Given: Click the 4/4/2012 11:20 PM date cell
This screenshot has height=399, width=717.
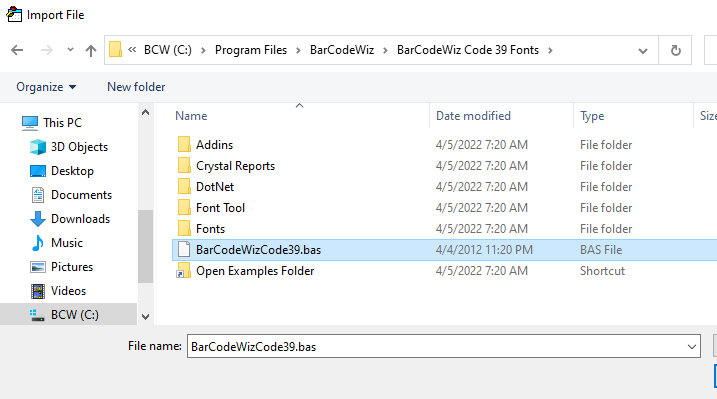Looking at the screenshot, I should tap(484, 250).
